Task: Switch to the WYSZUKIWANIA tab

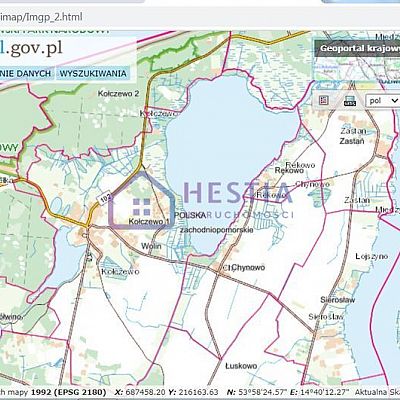Action: tap(93, 74)
